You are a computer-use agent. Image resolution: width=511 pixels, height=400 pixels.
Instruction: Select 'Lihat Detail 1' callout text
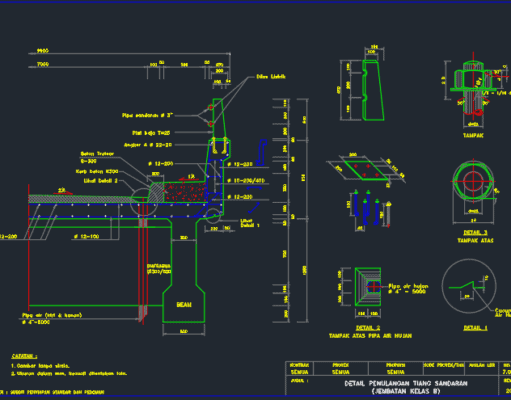(x=250, y=223)
